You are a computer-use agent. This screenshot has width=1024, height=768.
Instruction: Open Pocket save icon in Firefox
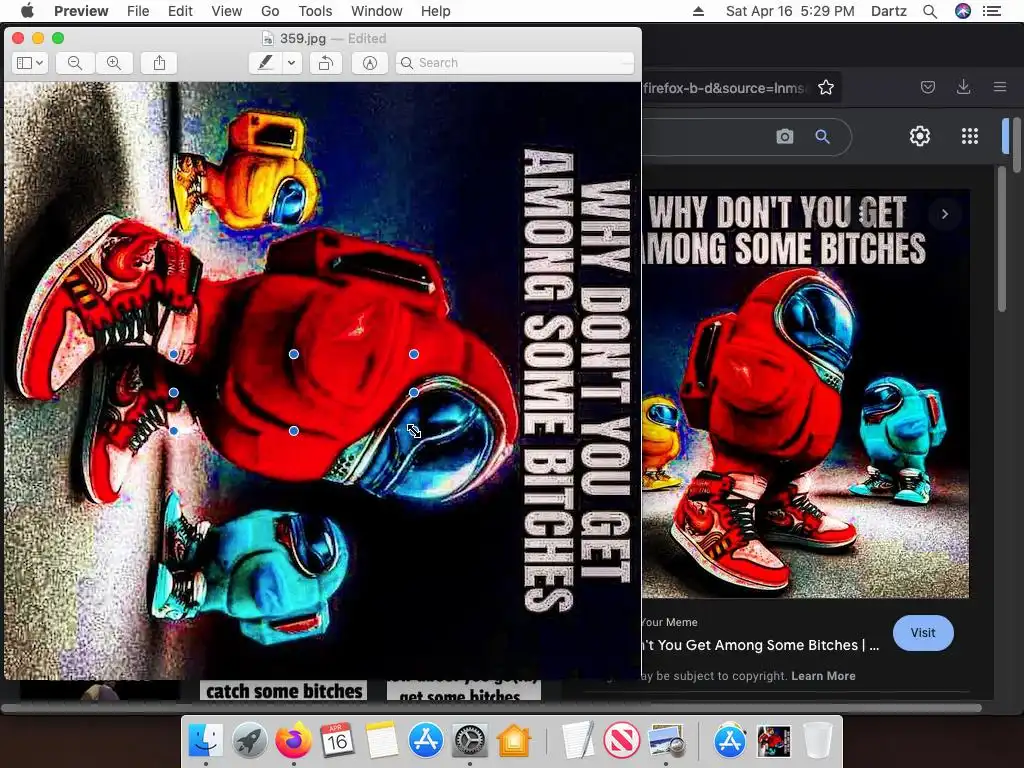coord(927,87)
